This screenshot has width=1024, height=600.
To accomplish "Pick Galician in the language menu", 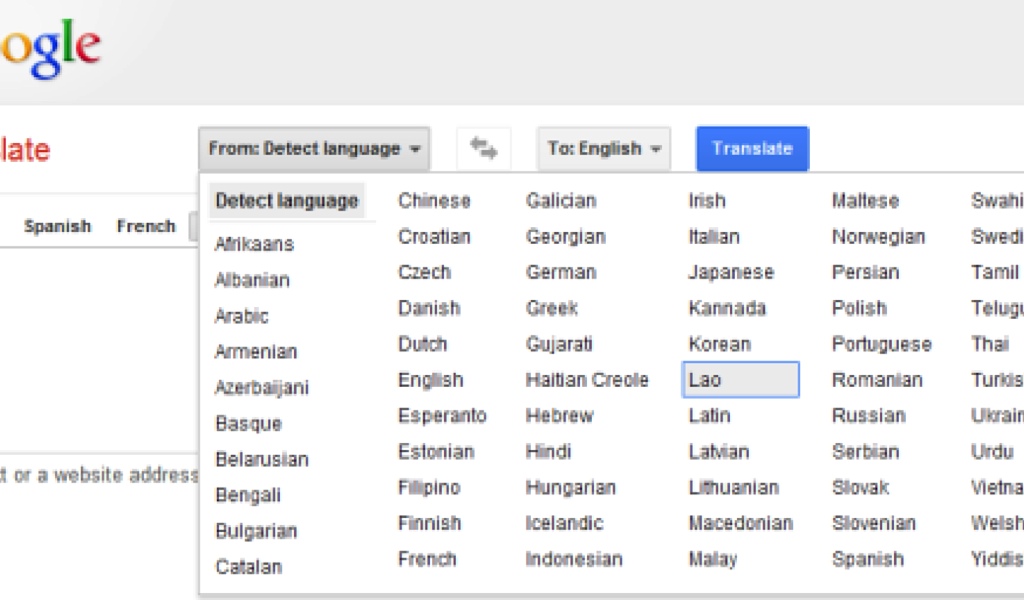I will coord(561,200).
